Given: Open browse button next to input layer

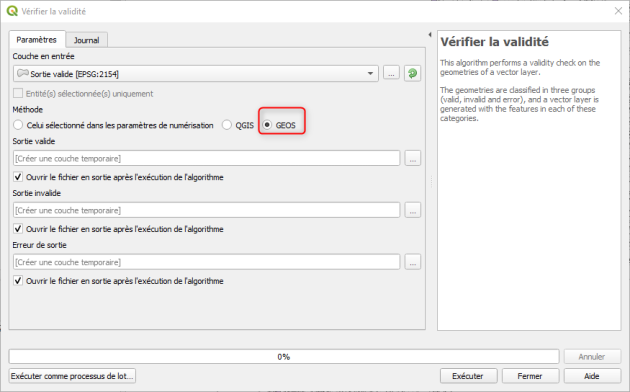Looking at the screenshot, I should pyautogui.click(x=391, y=74).
